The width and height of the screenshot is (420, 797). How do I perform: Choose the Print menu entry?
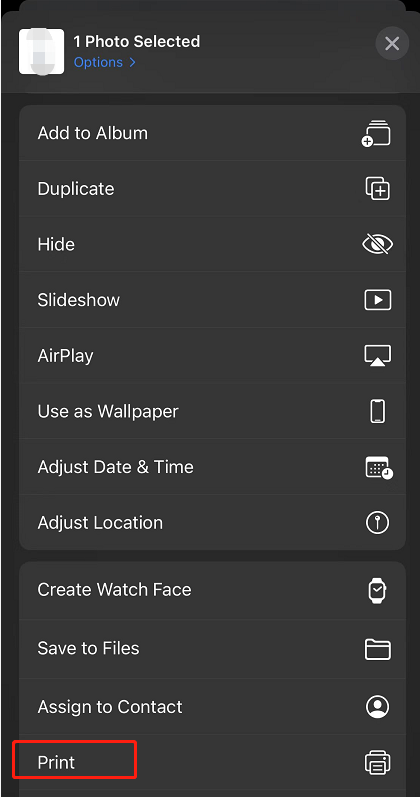(213, 762)
